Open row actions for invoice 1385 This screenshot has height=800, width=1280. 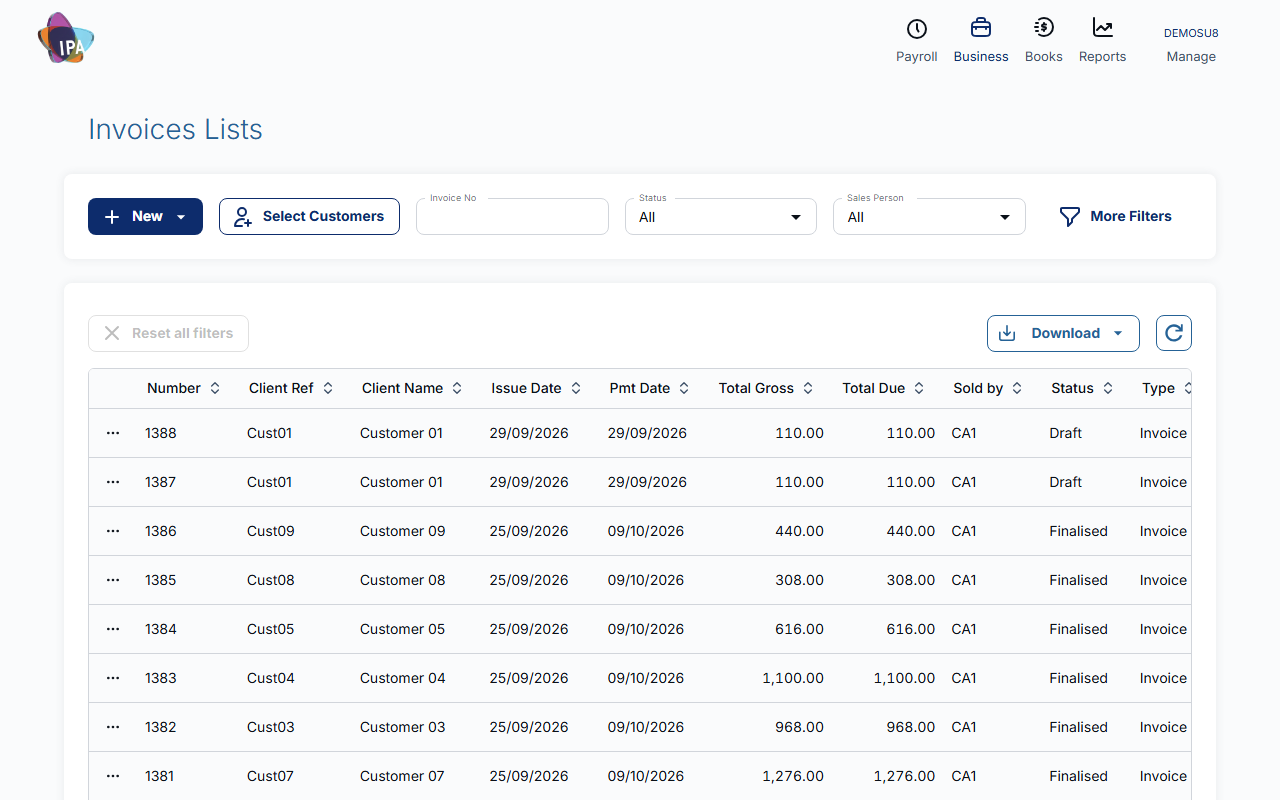[x=113, y=580]
